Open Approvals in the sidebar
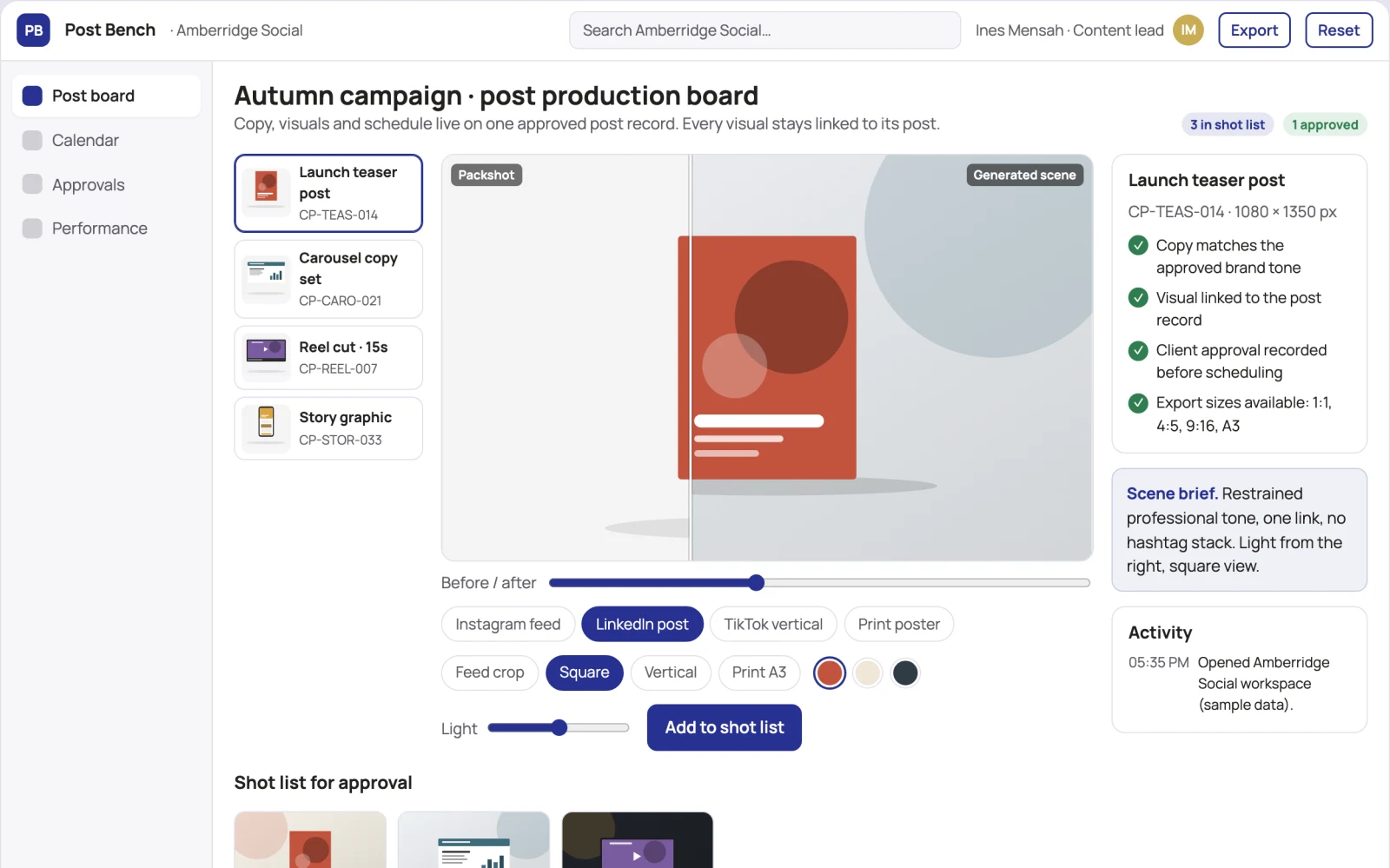The height and width of the screenshot is (868, 1390). [107, 184]
